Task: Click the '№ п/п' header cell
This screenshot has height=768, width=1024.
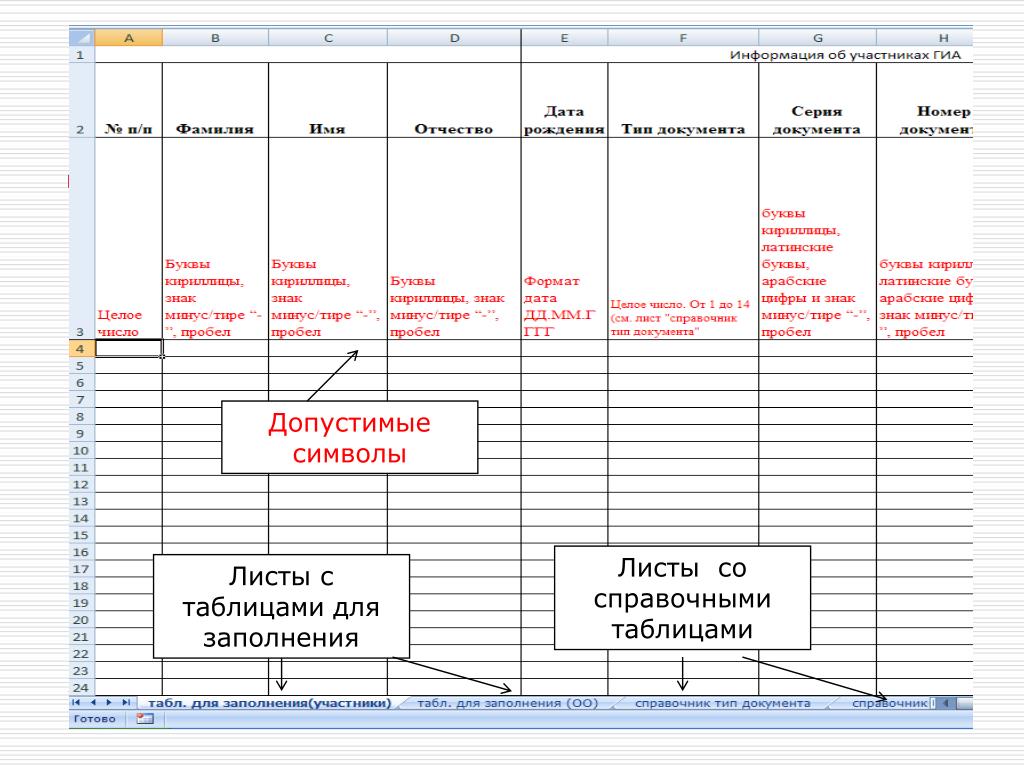Action: [x=129, y=100]
